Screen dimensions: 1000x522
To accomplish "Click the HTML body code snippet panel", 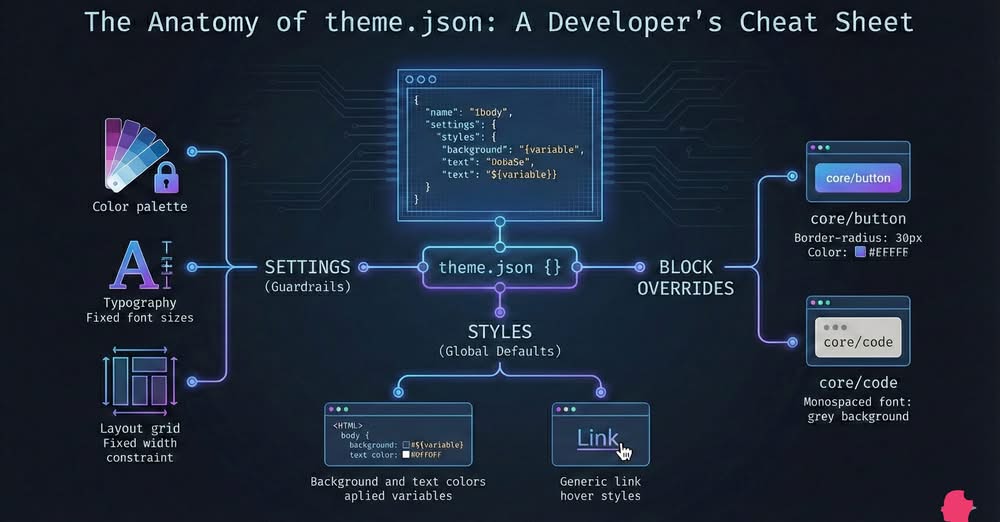I will [399, 435].
